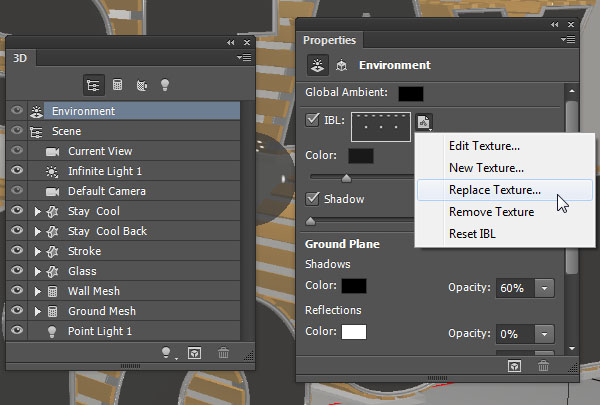The width and height of the screenshot is (600, 405).
Task: Toggle Point Light 1 visibility eye
Action: pos(17,330)
